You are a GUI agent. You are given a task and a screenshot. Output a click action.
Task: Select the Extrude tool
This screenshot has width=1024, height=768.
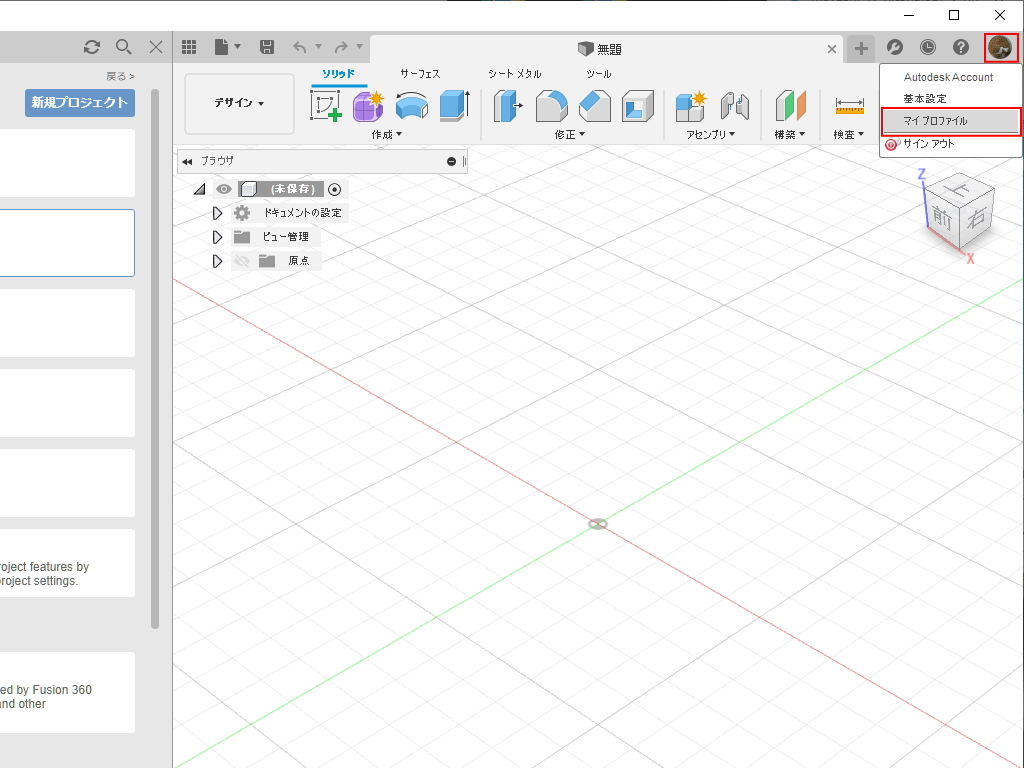click(x=455, y=106)
